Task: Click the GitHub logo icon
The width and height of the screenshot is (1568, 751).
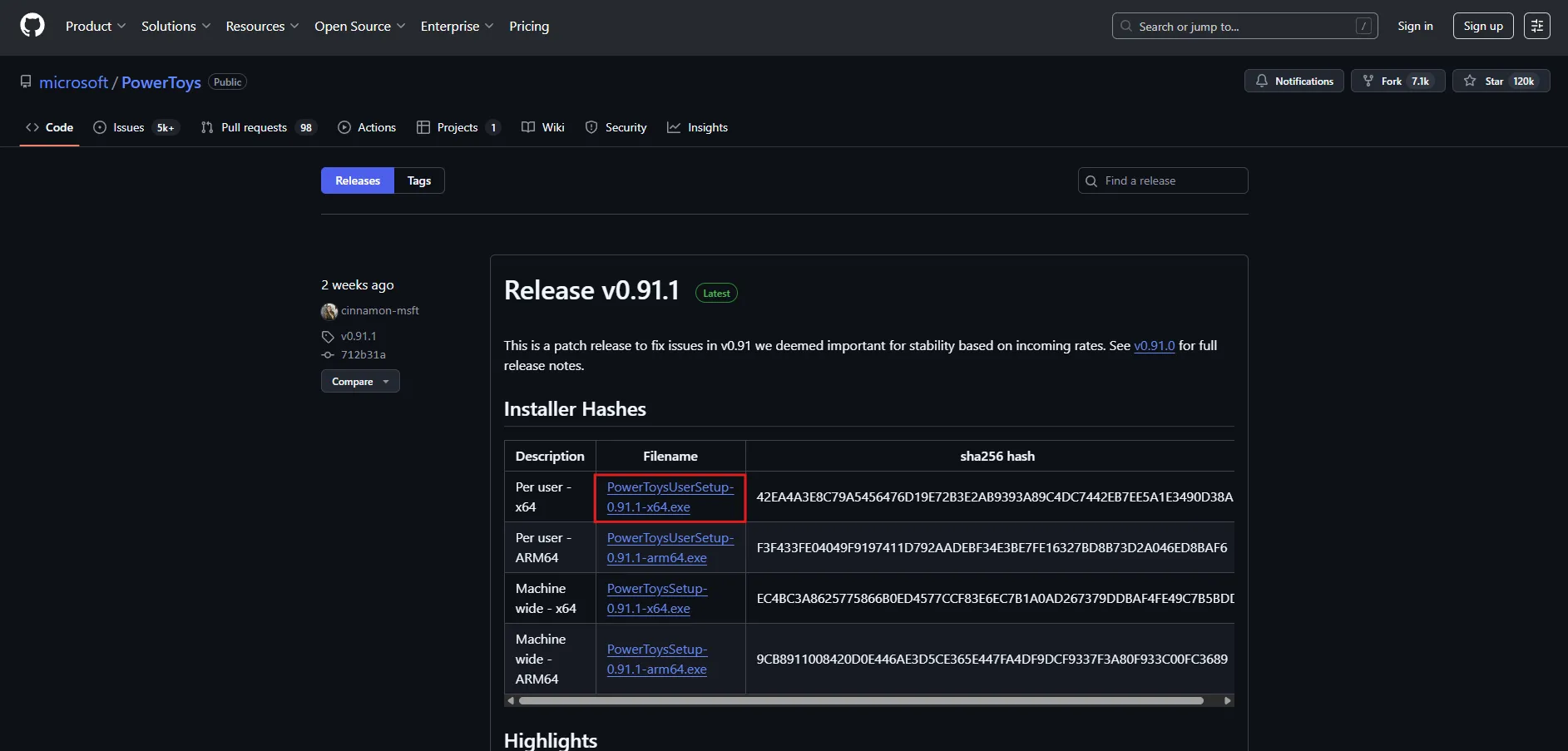Action: point(32,26)
